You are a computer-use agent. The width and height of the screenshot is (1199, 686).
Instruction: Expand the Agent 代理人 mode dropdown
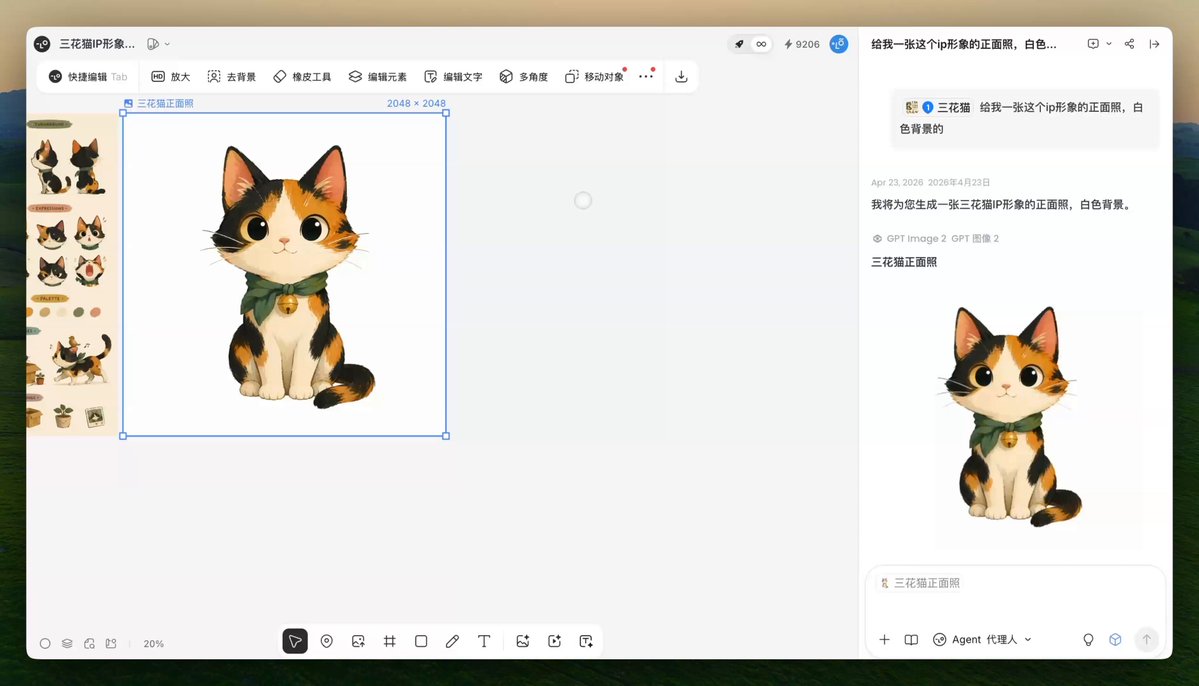[983, 639]
